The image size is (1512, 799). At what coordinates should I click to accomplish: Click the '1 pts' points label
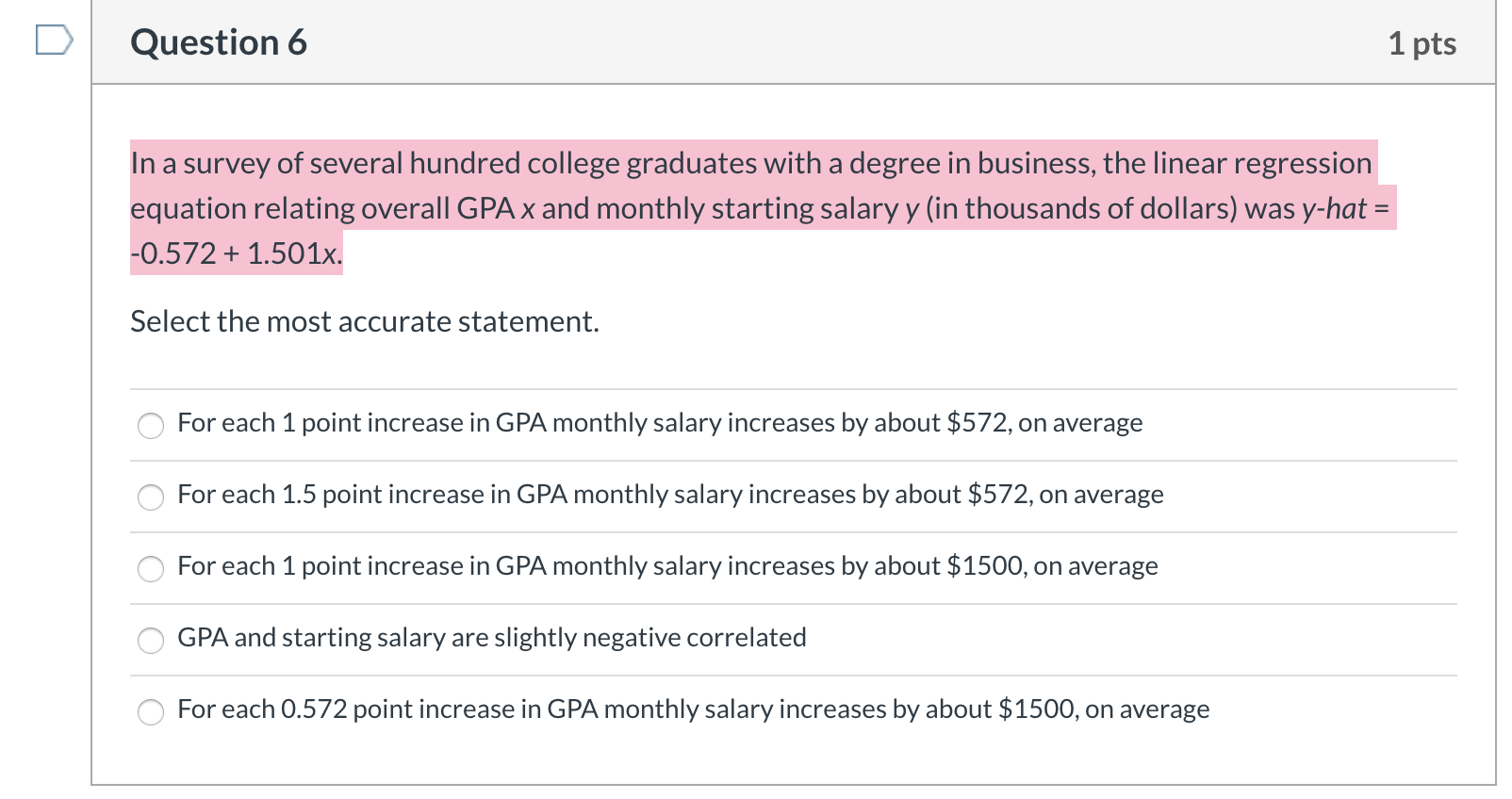pyautogui.click(x=1422, y=43)
